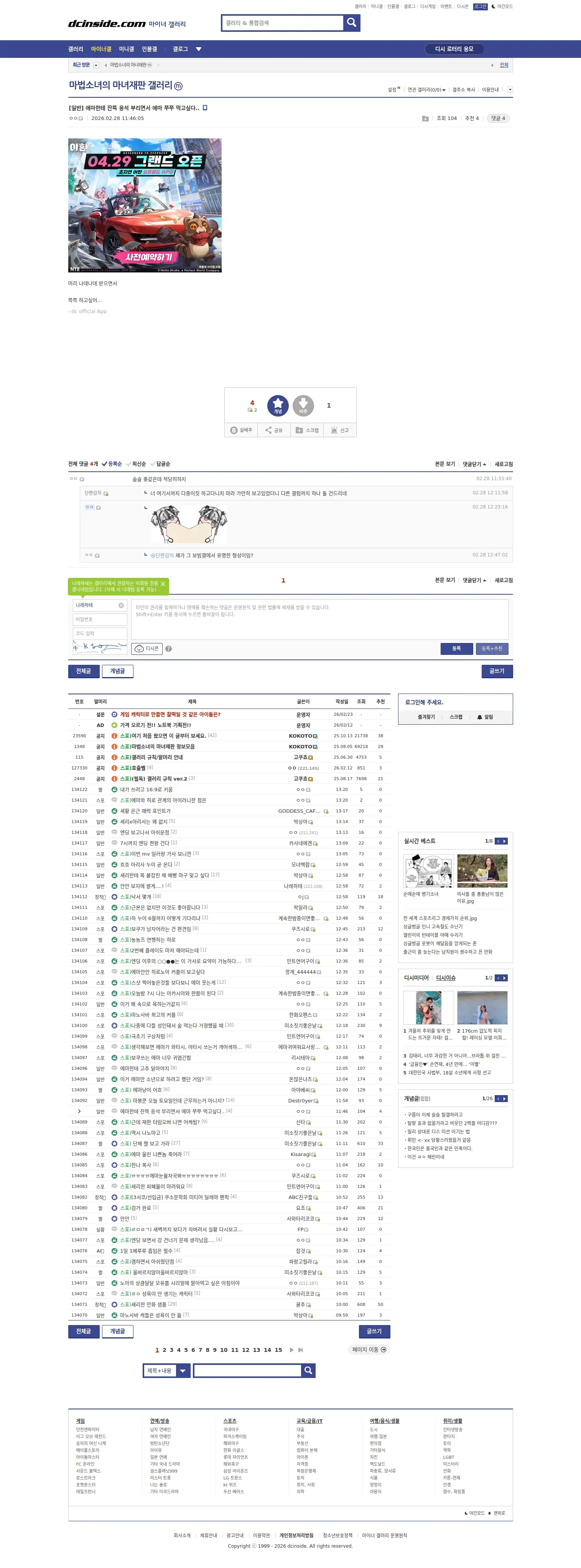Collapse comments with lower 댓글닫기

tap(474, 580)
